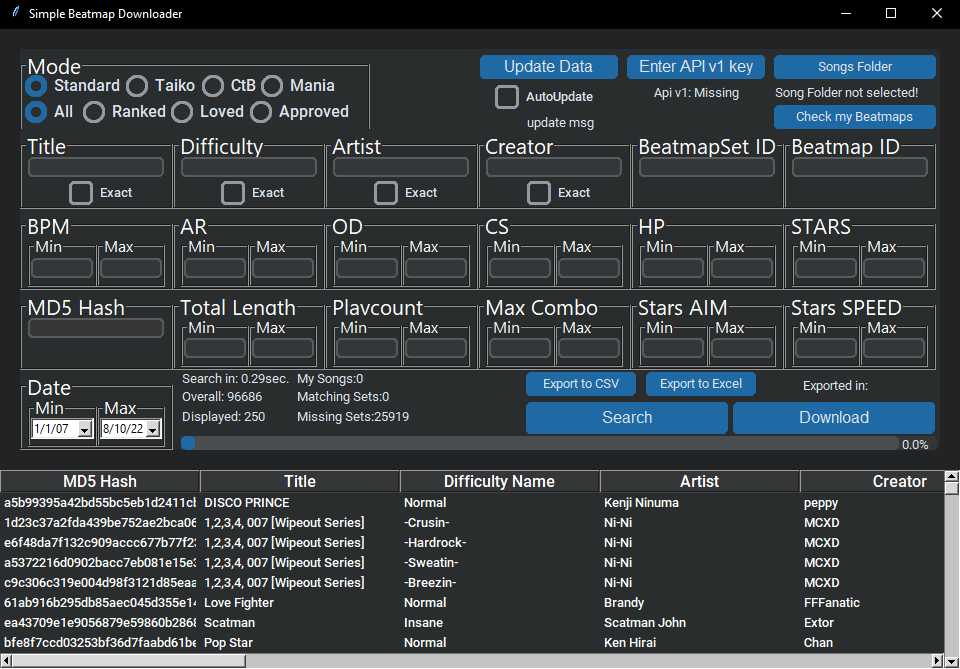Click the Update Data button
The height and width of the screenshot is (669, 960).
548,67
